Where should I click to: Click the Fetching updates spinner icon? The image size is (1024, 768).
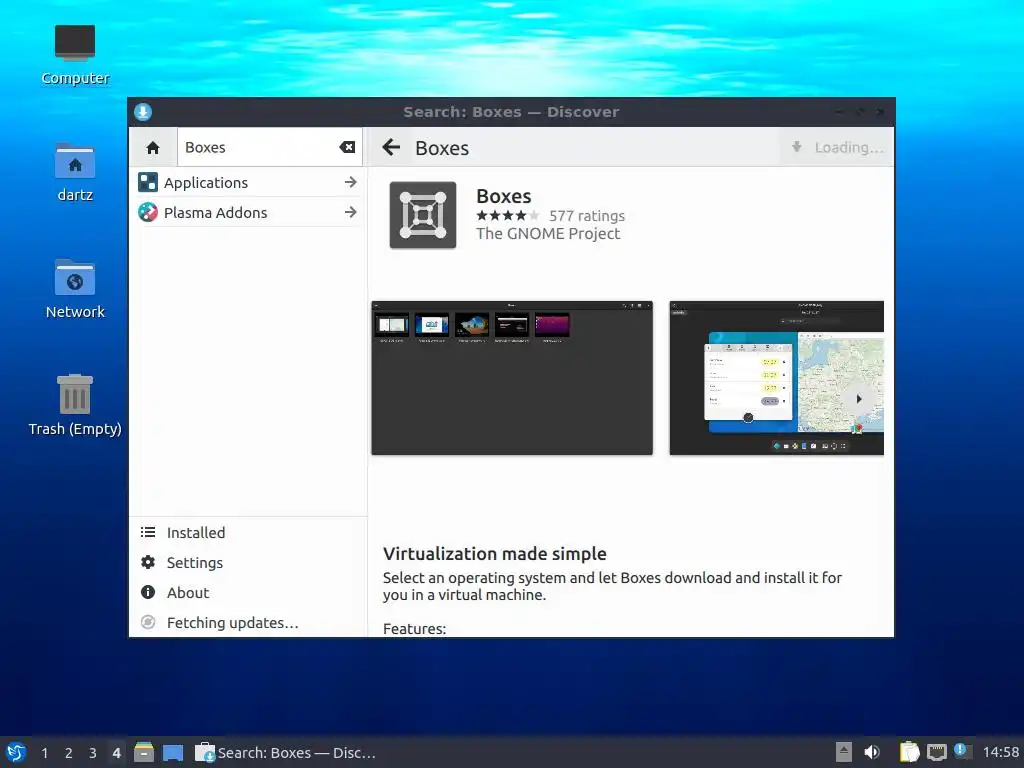pos(148,622)
